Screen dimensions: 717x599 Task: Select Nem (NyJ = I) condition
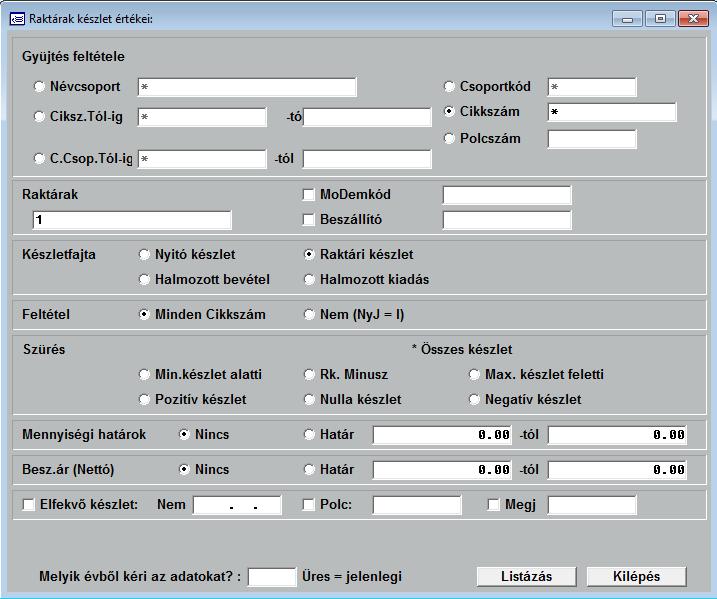pos(310,315)
